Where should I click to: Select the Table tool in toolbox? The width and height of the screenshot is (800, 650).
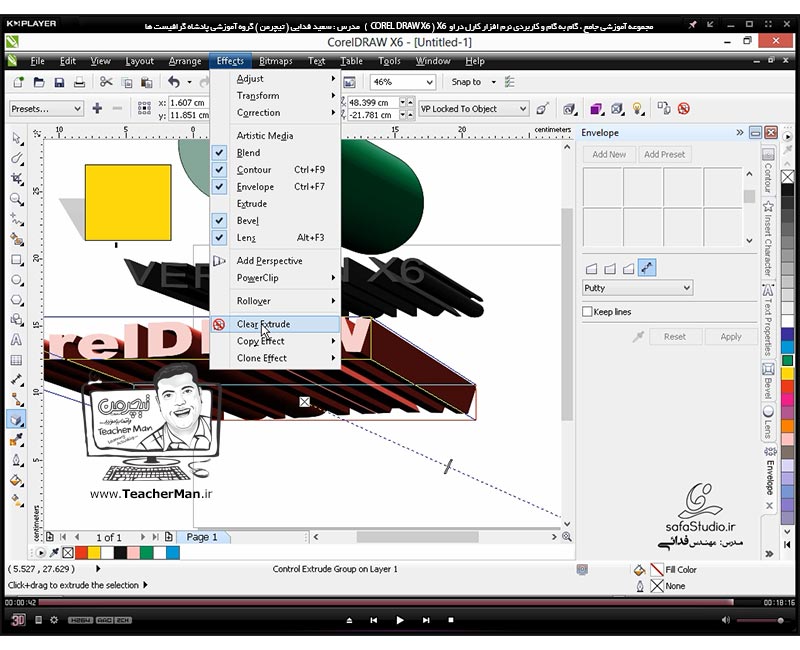17,360
